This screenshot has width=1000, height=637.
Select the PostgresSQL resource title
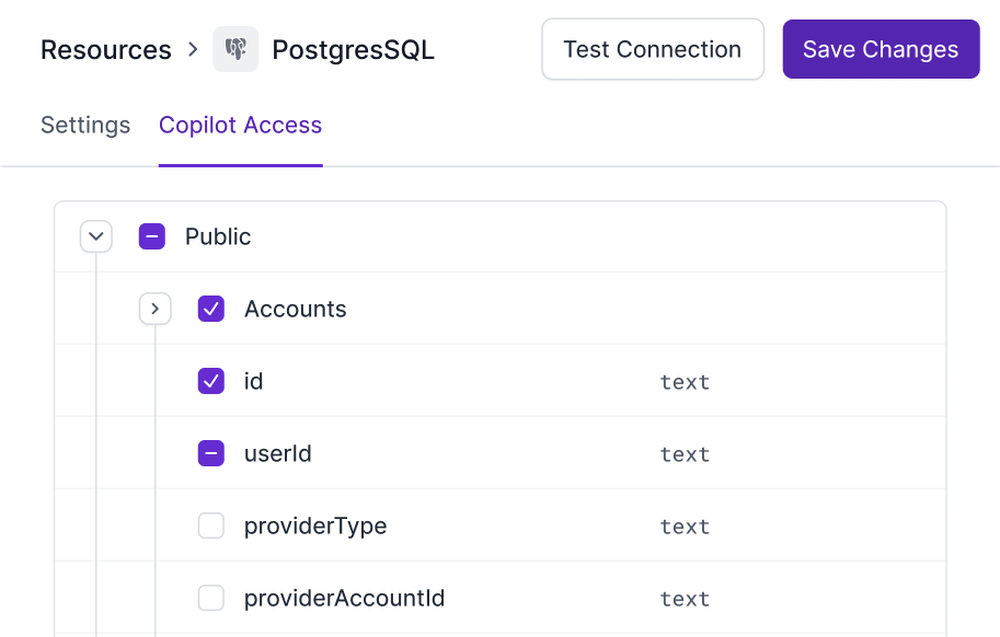click(353, 50)
